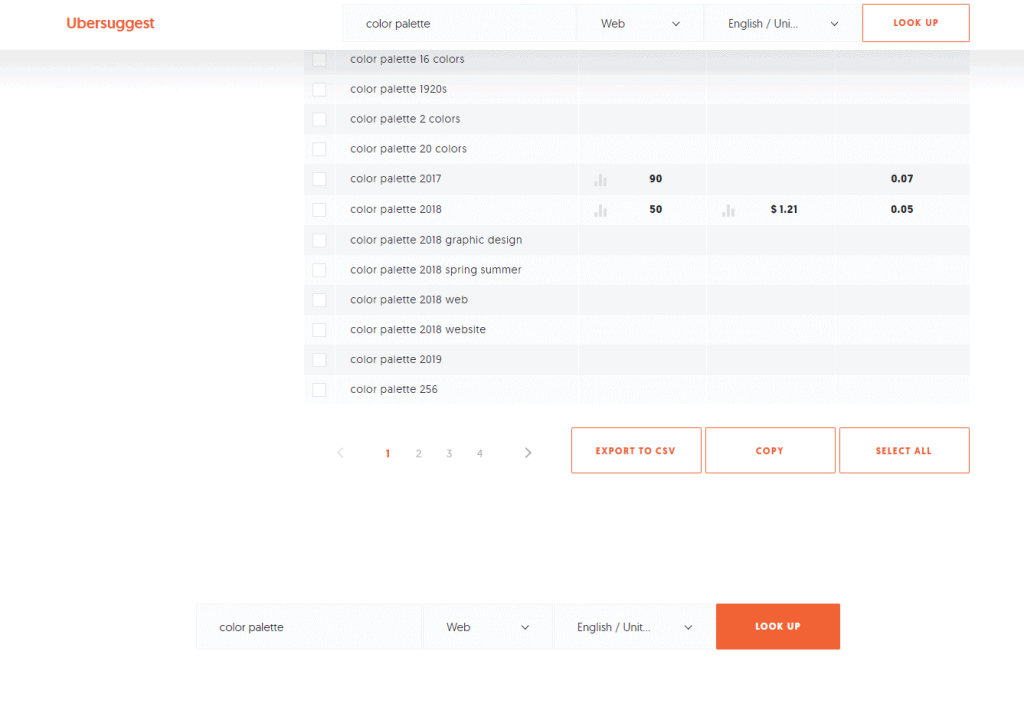1024x720 pixels.
Task: Click the previous page arrow
Action: pos(340,452)
